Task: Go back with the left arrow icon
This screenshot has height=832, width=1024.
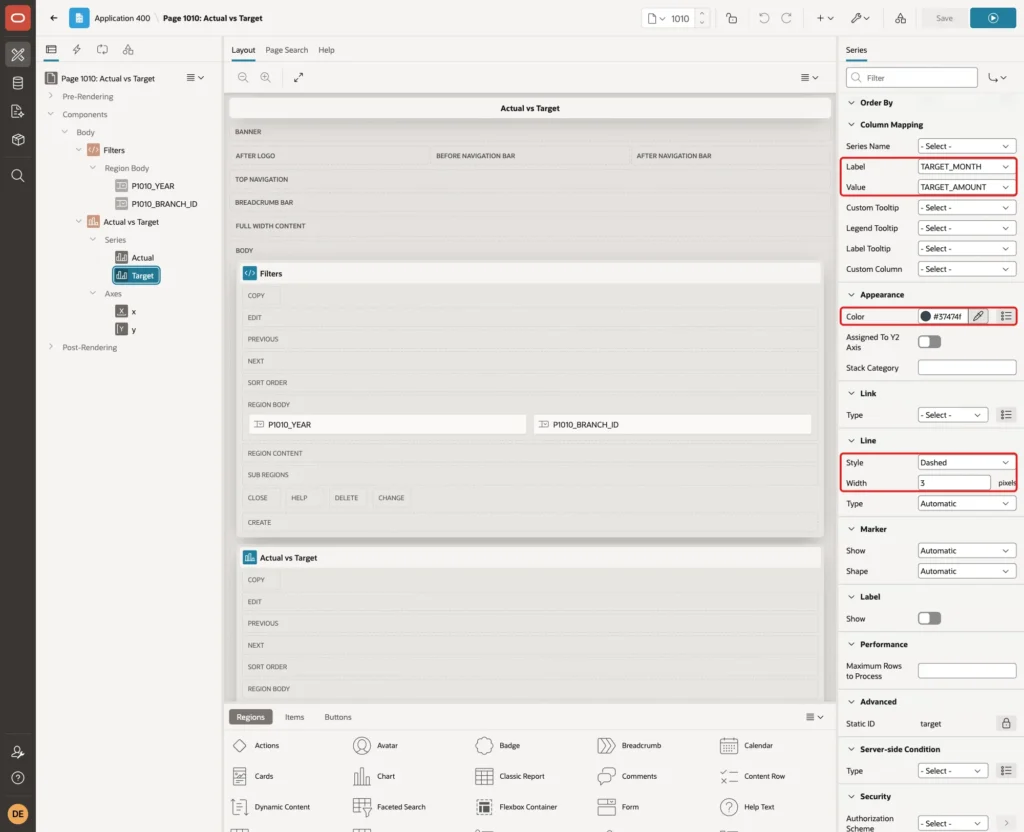Action: (54, 18)
